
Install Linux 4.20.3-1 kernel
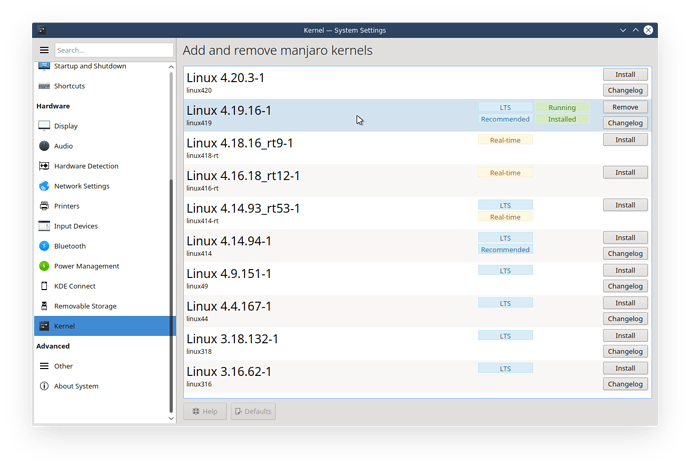coord(625,74)
